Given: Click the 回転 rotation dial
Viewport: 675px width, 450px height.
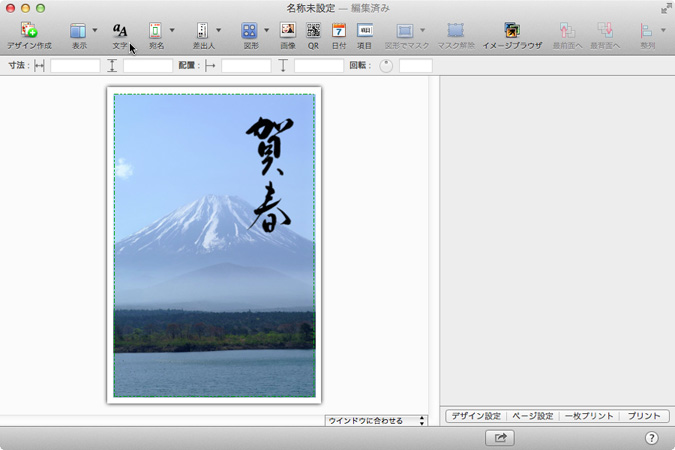Looking at the screenshot, I should tap(386, 66).
